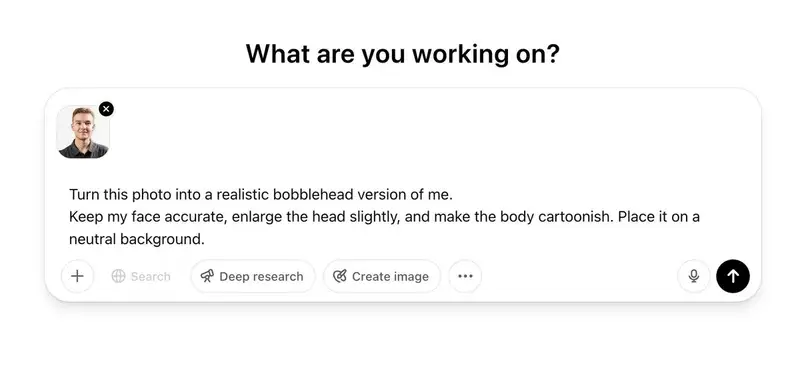Image resolution: width=800 pixels, height=371 pixels.
Task: Click the empty composer area right of the photo
Action: pos(434,132)
